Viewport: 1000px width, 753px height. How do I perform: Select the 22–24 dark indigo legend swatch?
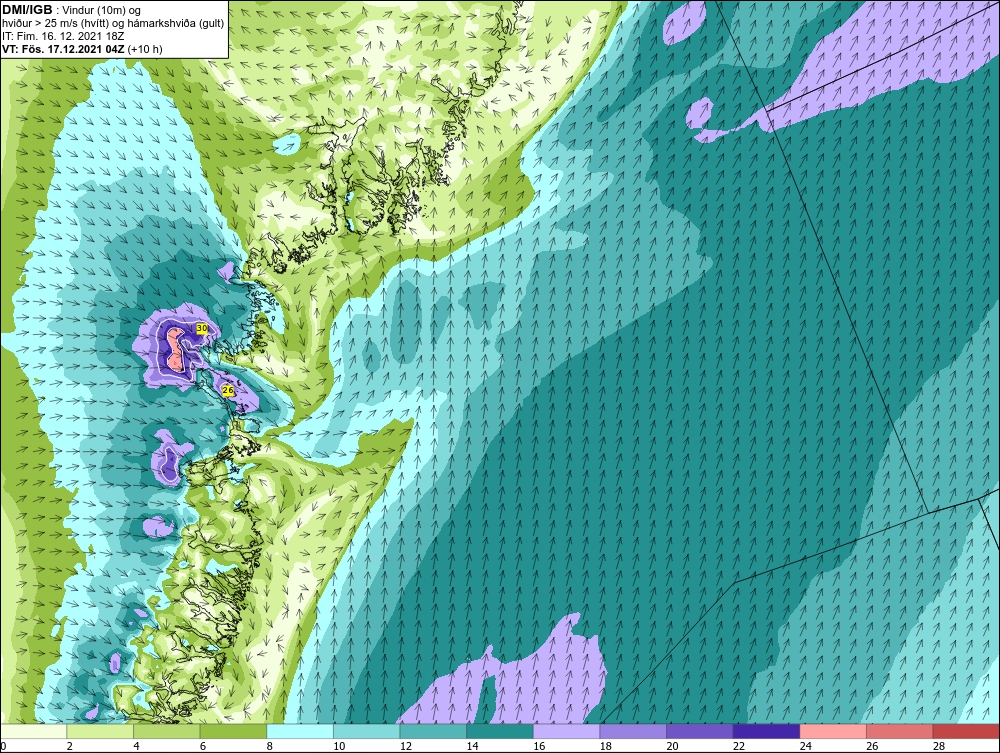pyautogui.click(x=767, y=731)
